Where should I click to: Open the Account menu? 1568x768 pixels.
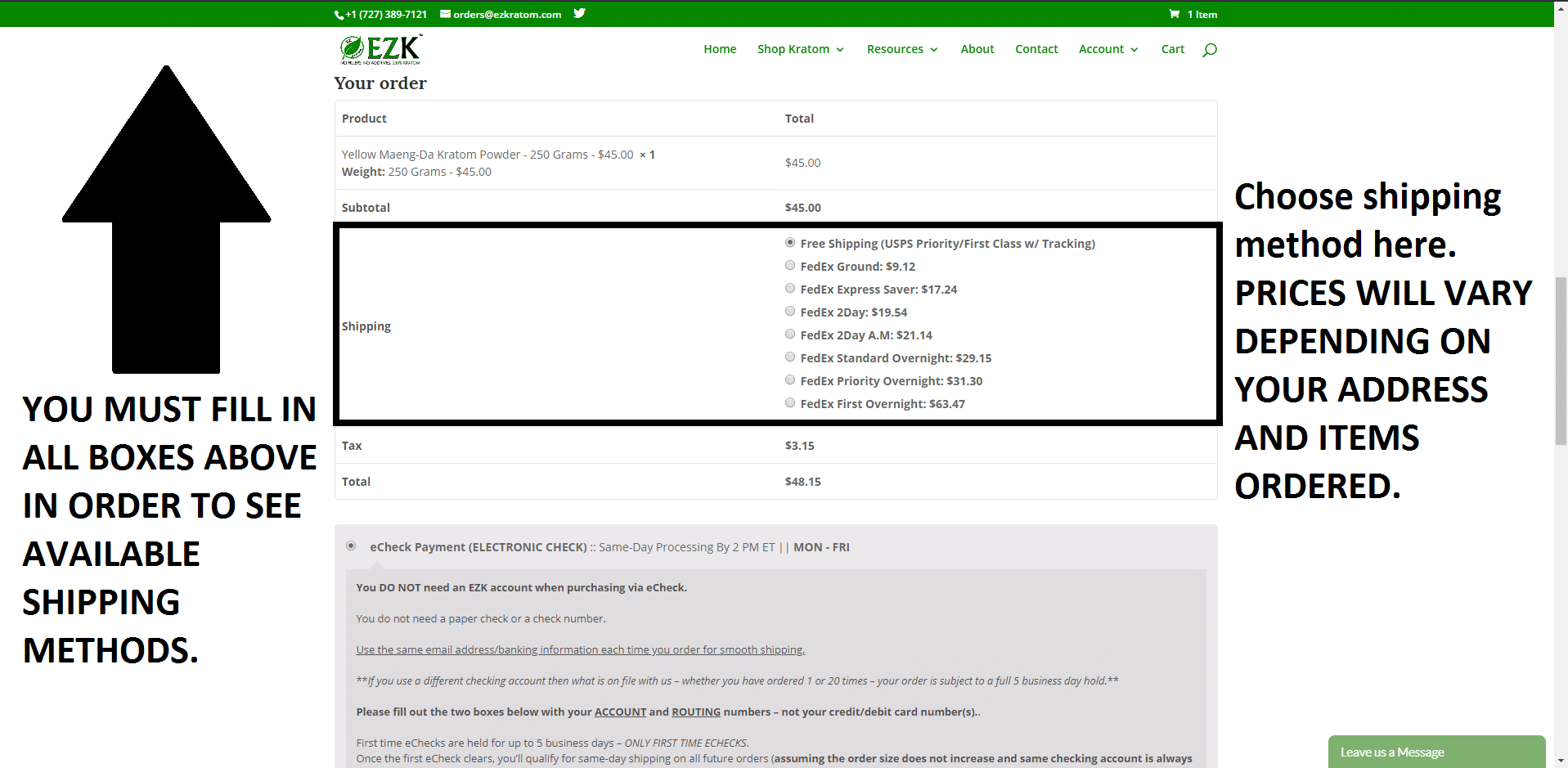pos(1101,49)
